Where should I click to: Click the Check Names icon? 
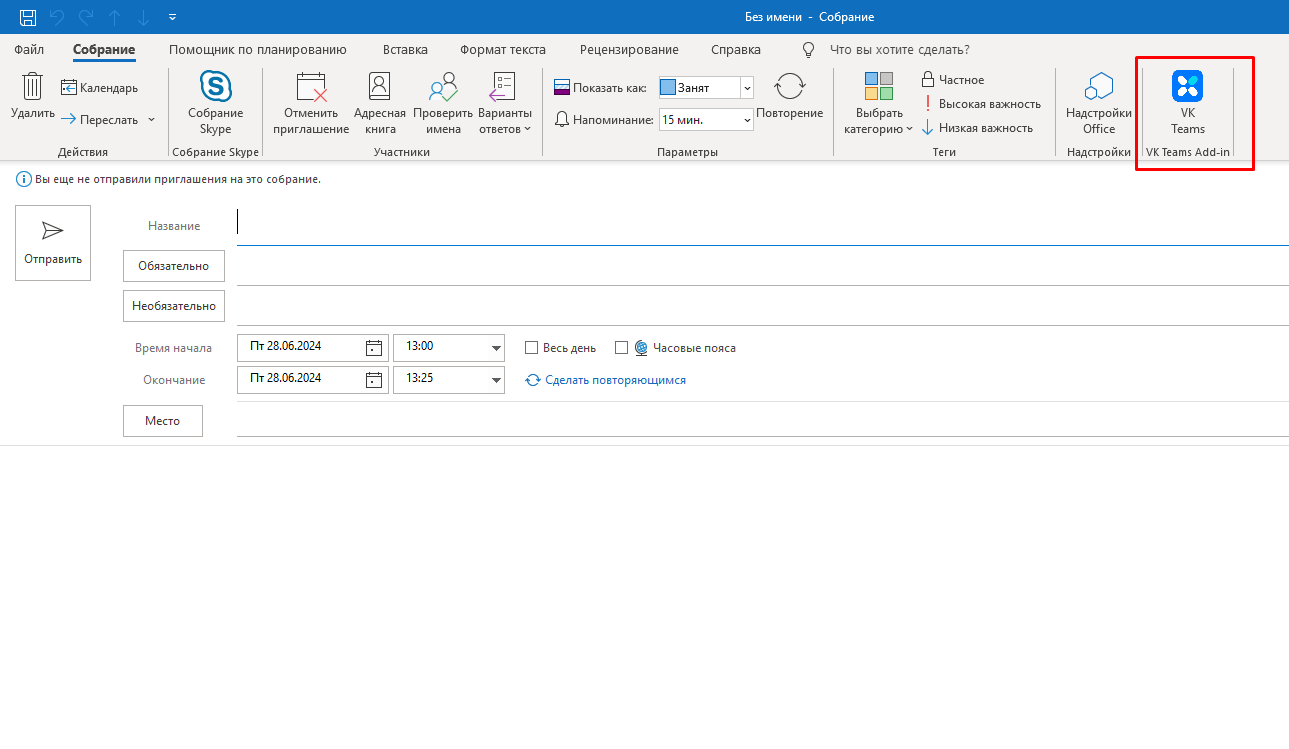(x=442, y=87)
